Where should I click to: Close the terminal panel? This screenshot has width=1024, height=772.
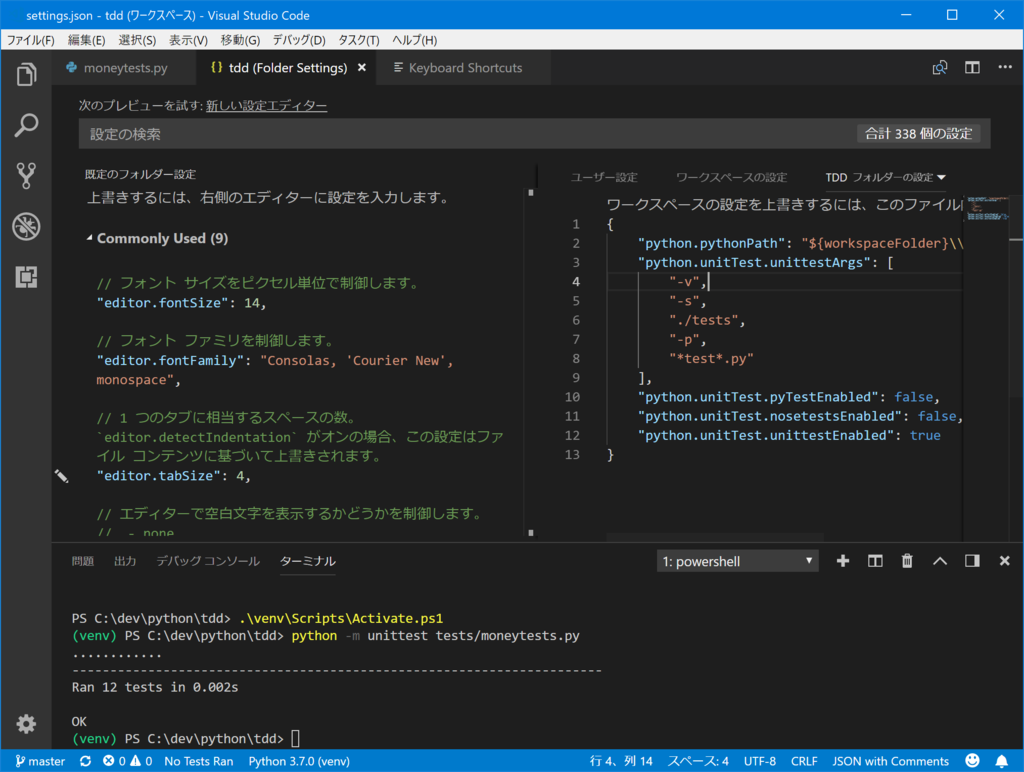pos(1004,561)
